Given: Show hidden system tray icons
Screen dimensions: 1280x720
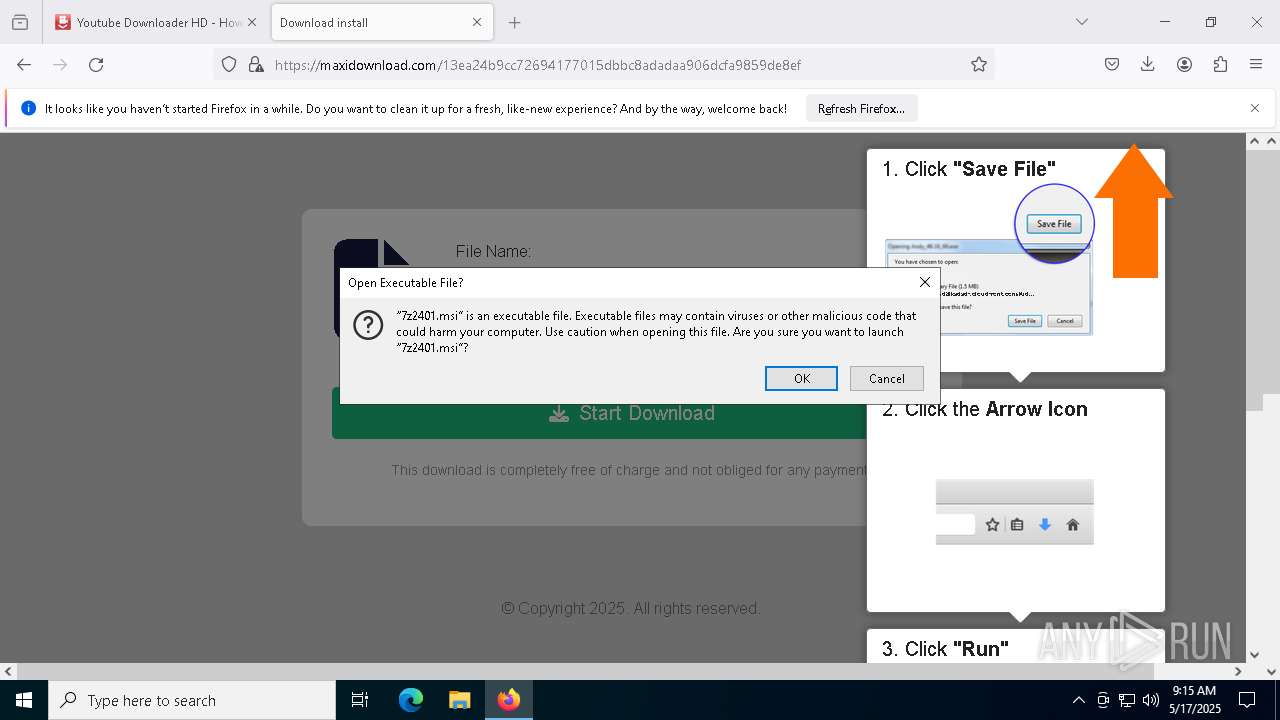Looking at the screenshot, I should click(x=1078, y=700).
